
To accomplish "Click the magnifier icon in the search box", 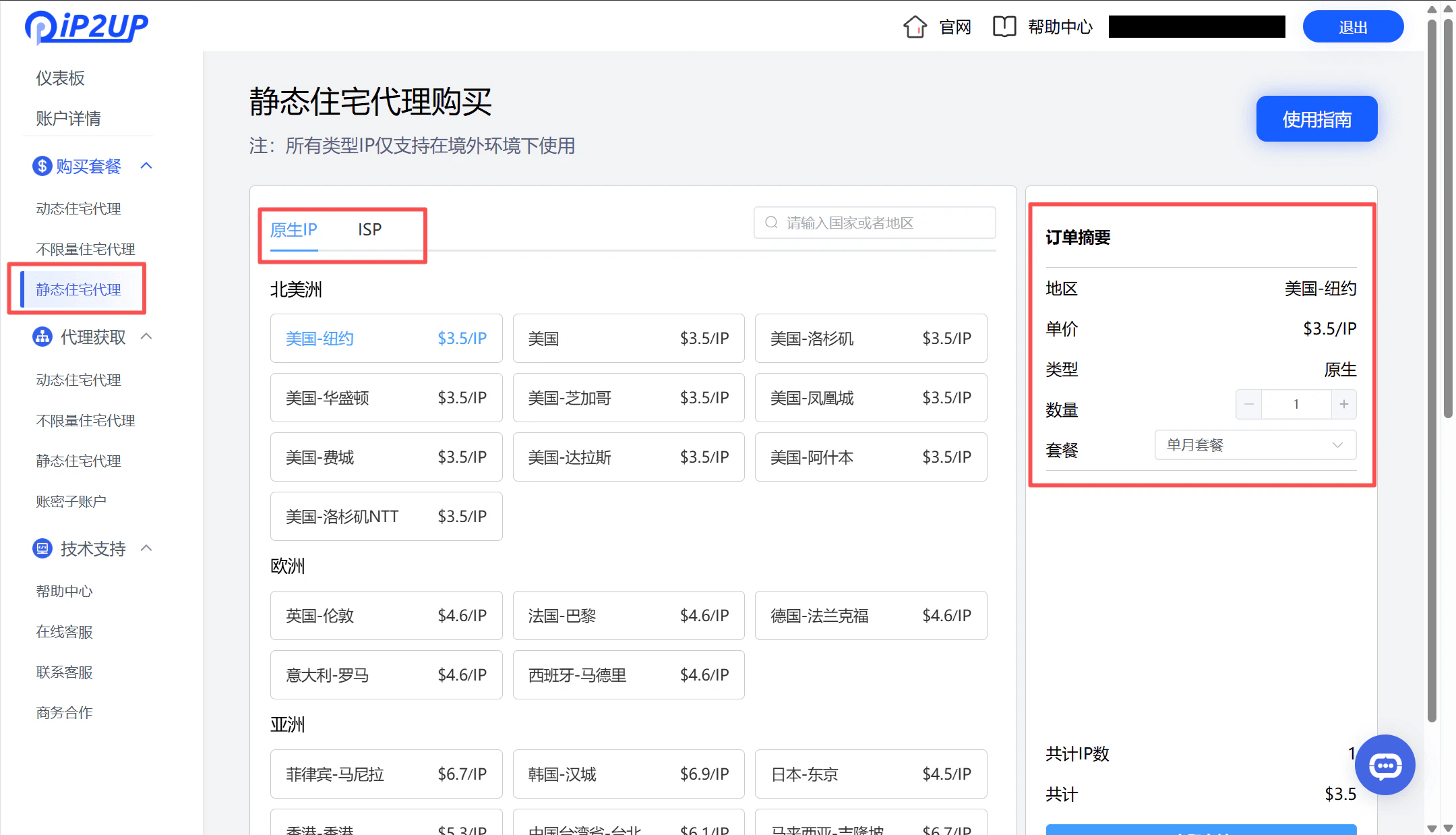I will pyautogui.click(x=771, y=222).
